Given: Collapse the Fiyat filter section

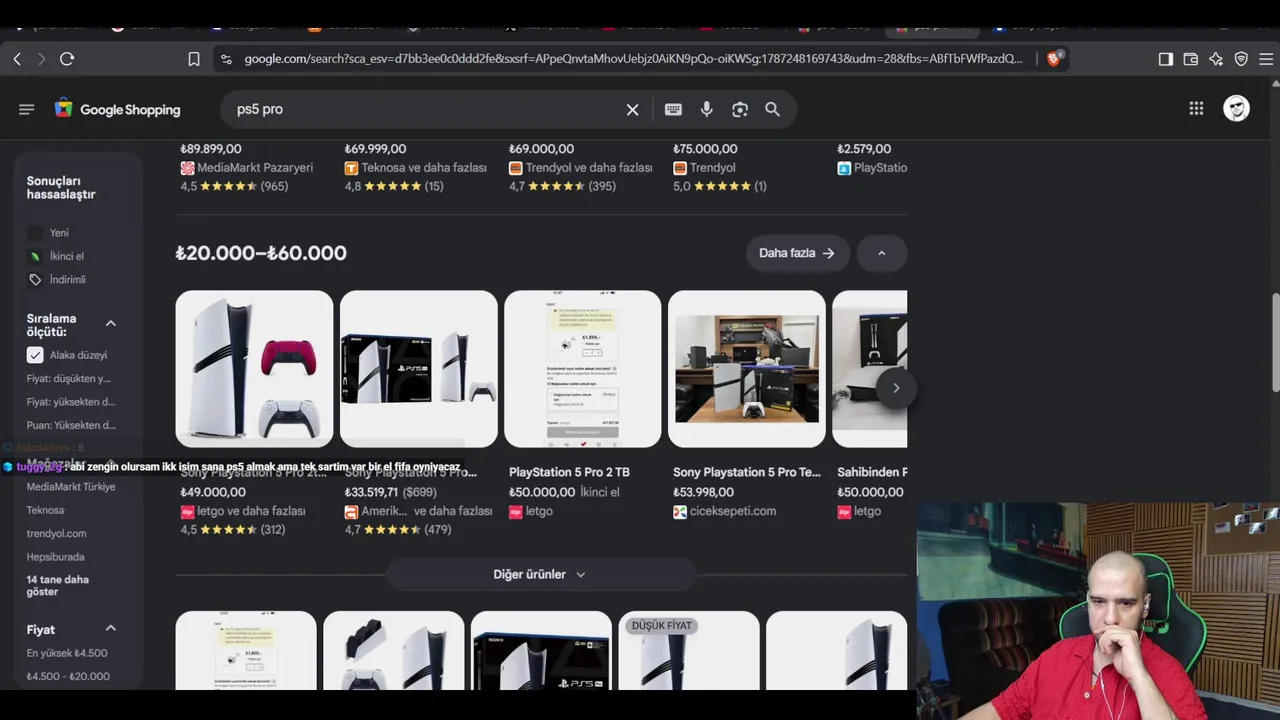Looking at the screenshot, I should pos(111,628).
